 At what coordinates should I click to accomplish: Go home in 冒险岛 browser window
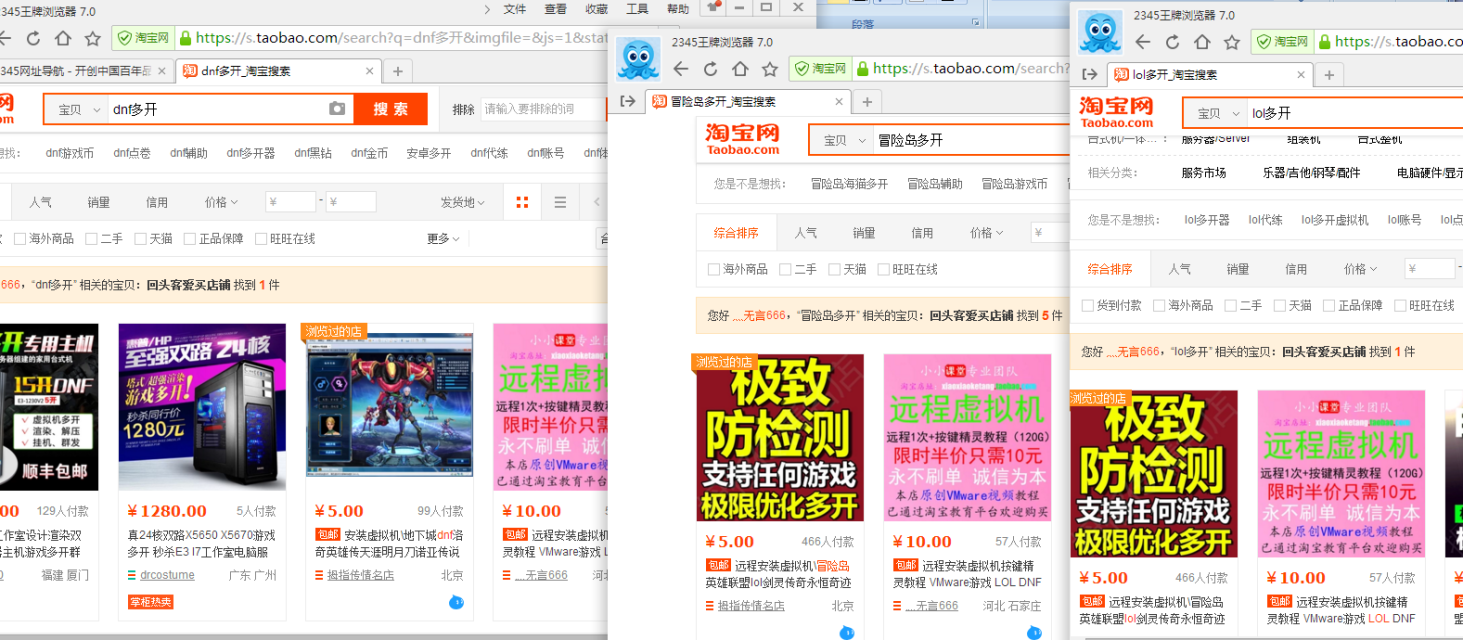point(740,69)
